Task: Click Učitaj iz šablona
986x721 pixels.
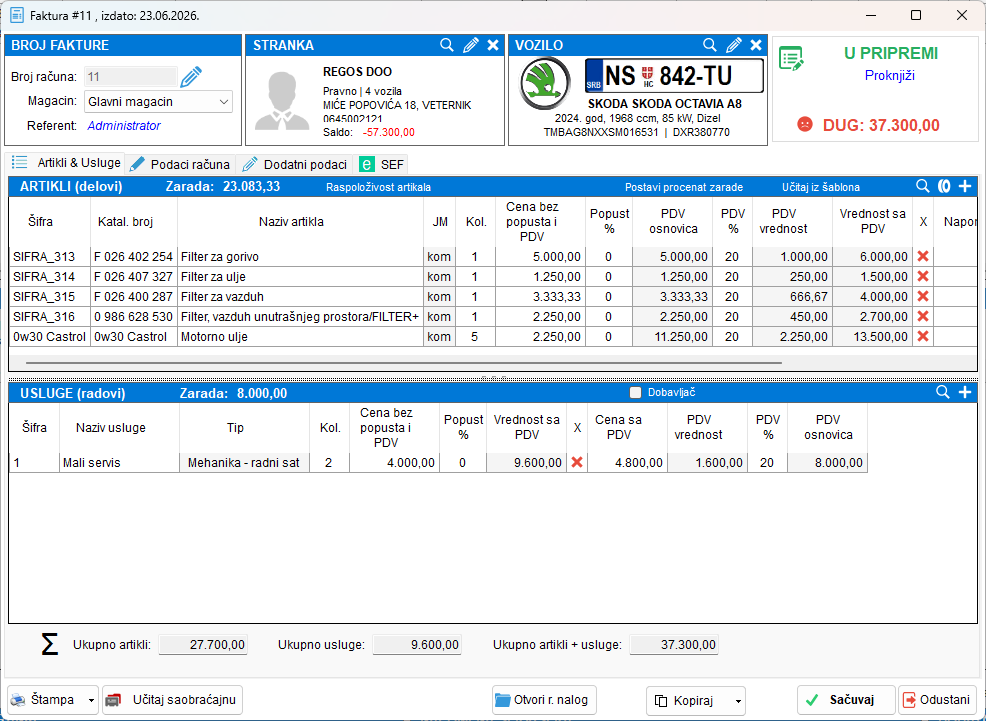Action: [x=821, y=187]
